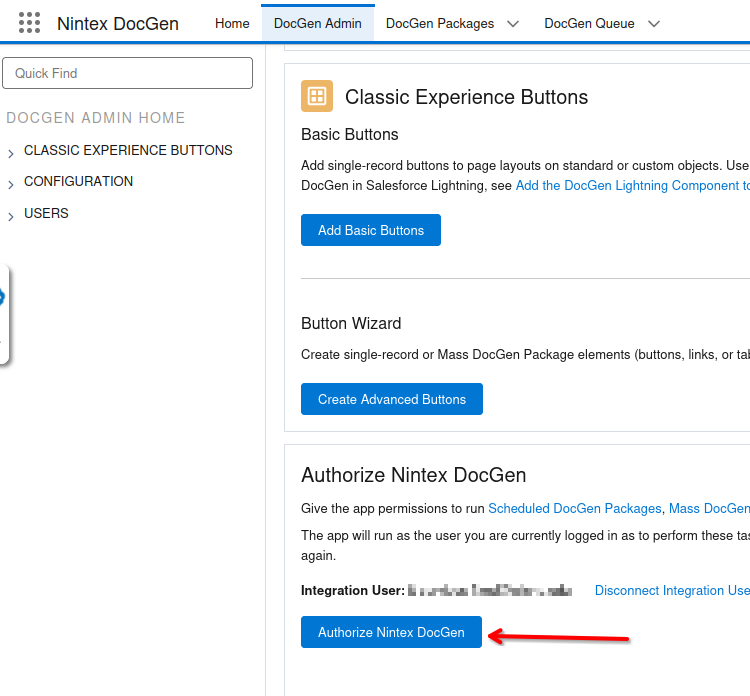Open the Scheduled DocGen Packages link

click(574, 508)
